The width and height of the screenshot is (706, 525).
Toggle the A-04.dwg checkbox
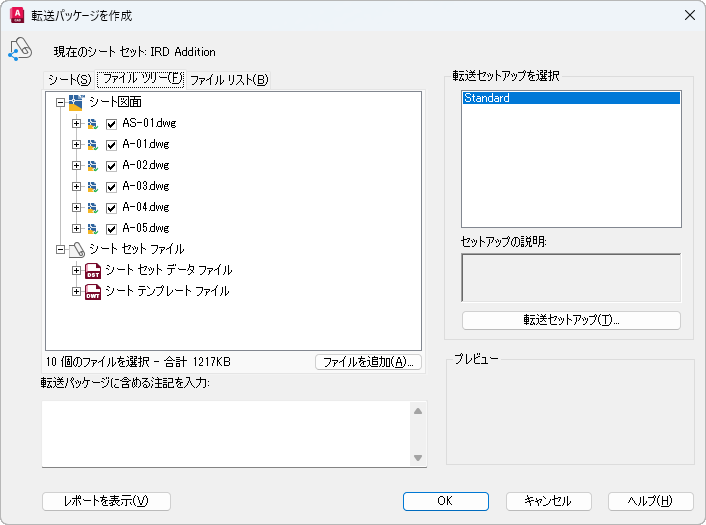pyautogui.click(x=112, y=208)
